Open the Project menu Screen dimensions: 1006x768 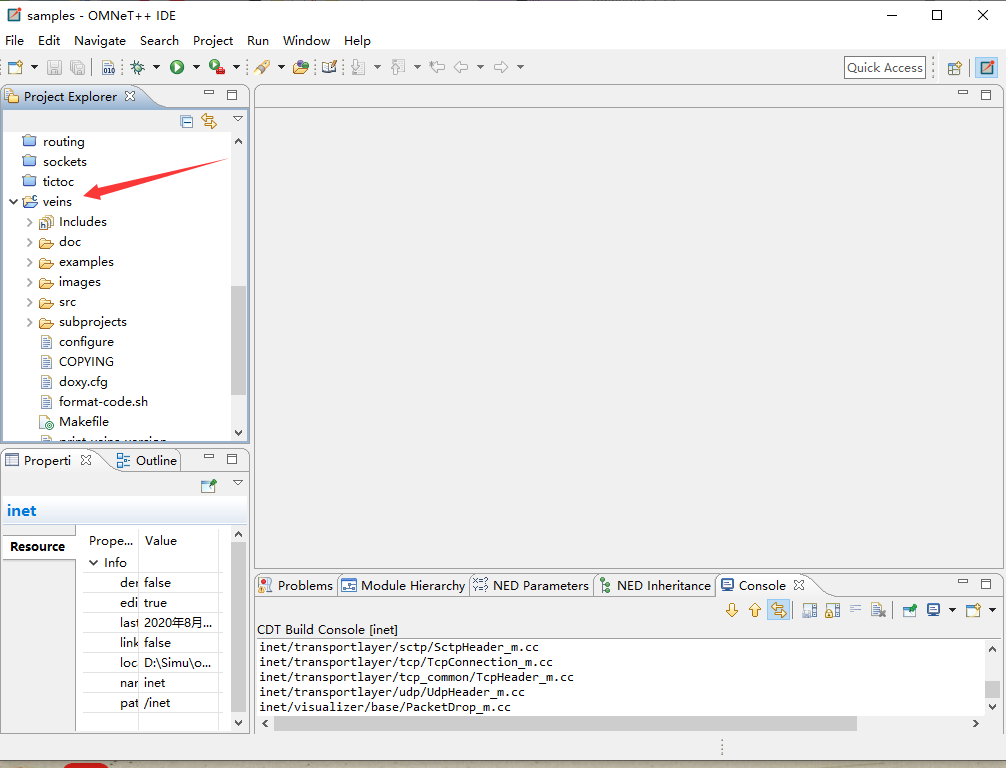coord(213,40)
